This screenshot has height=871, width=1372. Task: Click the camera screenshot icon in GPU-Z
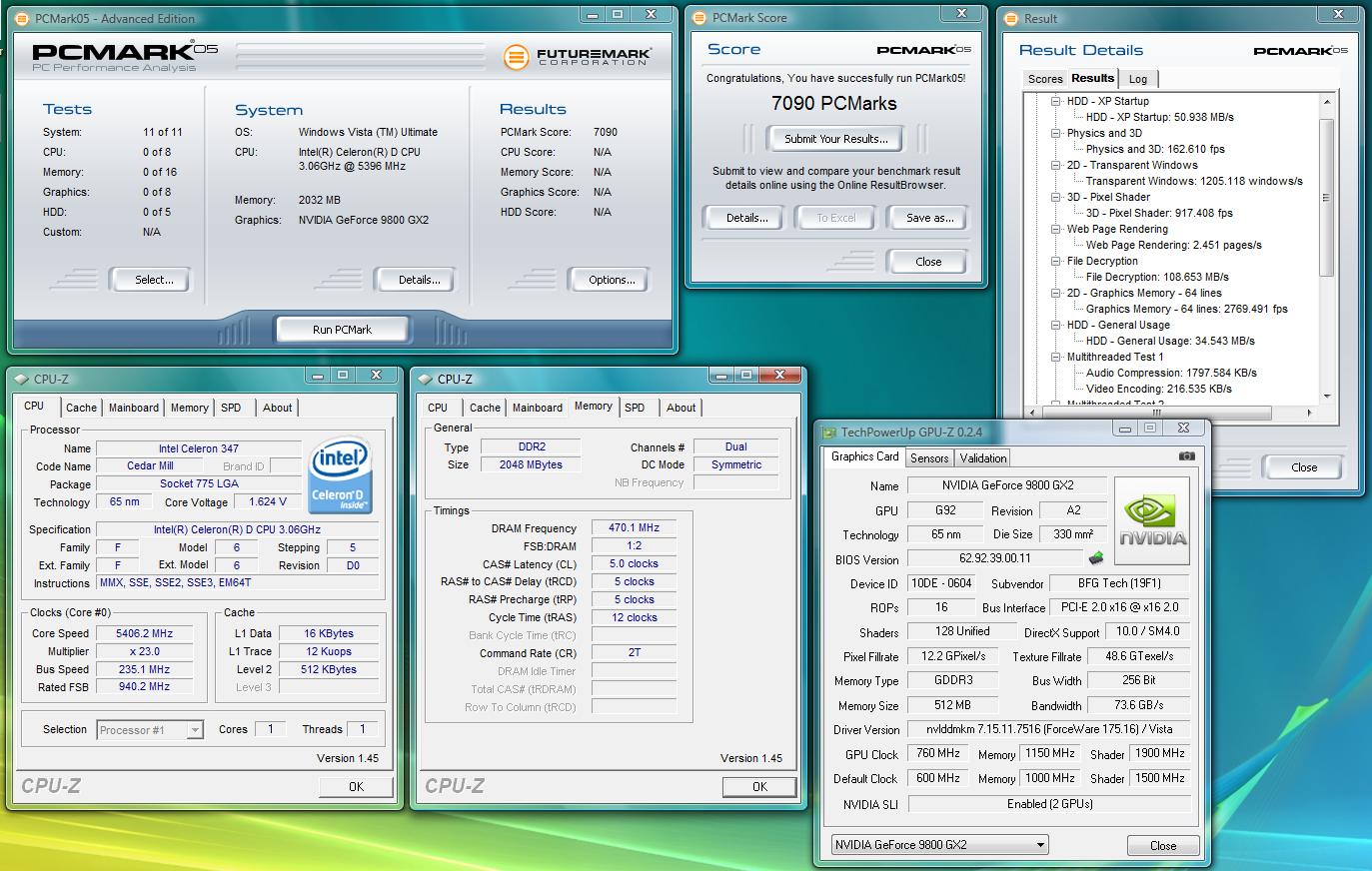point(1186,455)
